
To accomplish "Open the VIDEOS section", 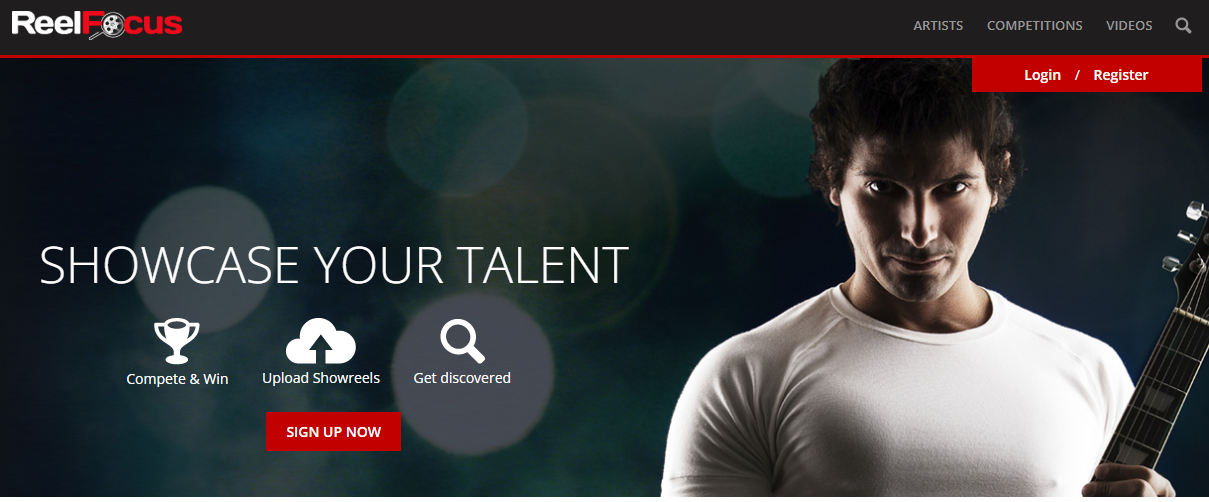I will pyautogui.click(x=1129, y=26).
